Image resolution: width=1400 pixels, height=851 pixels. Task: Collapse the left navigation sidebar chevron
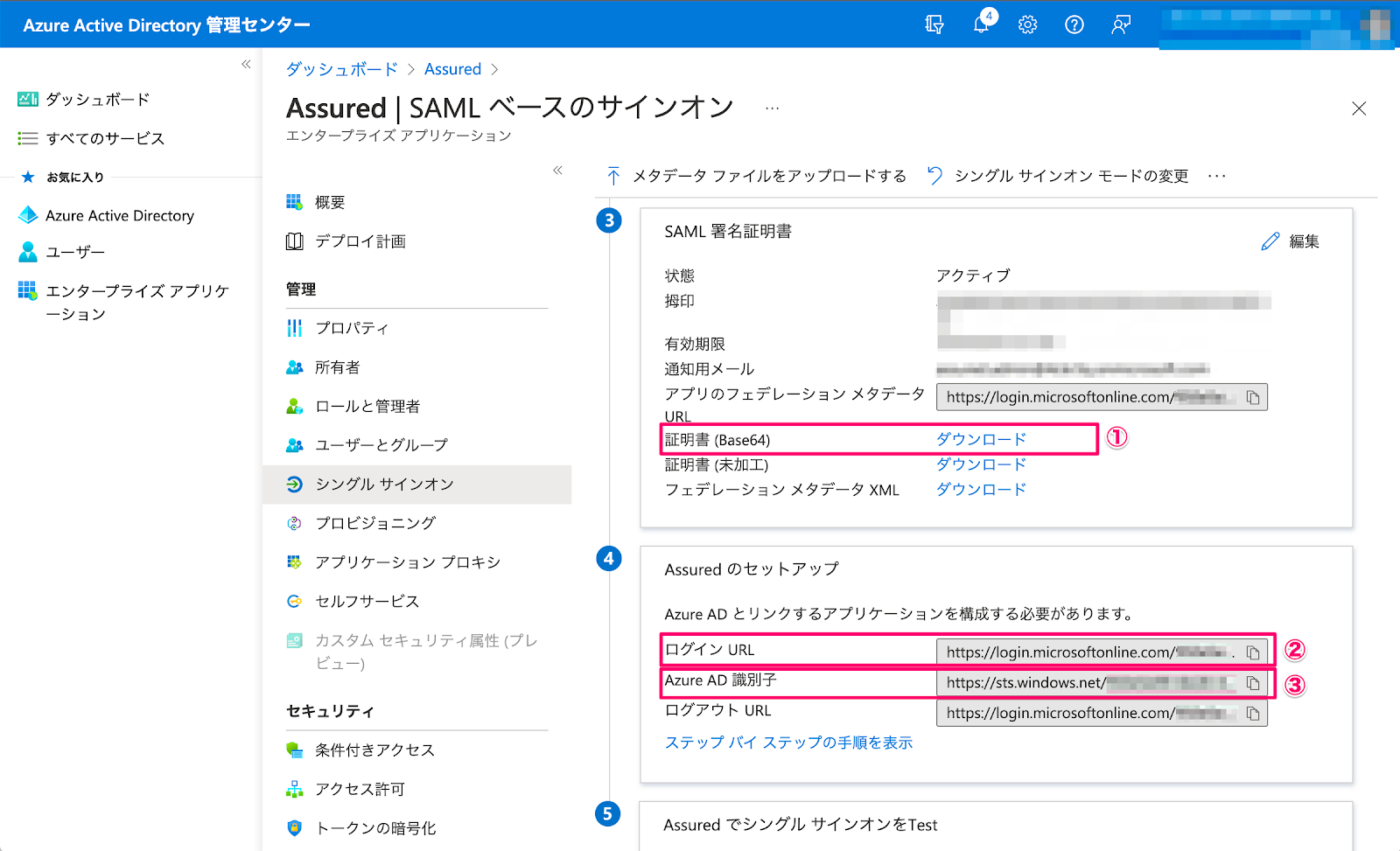[x=246, y=64]
